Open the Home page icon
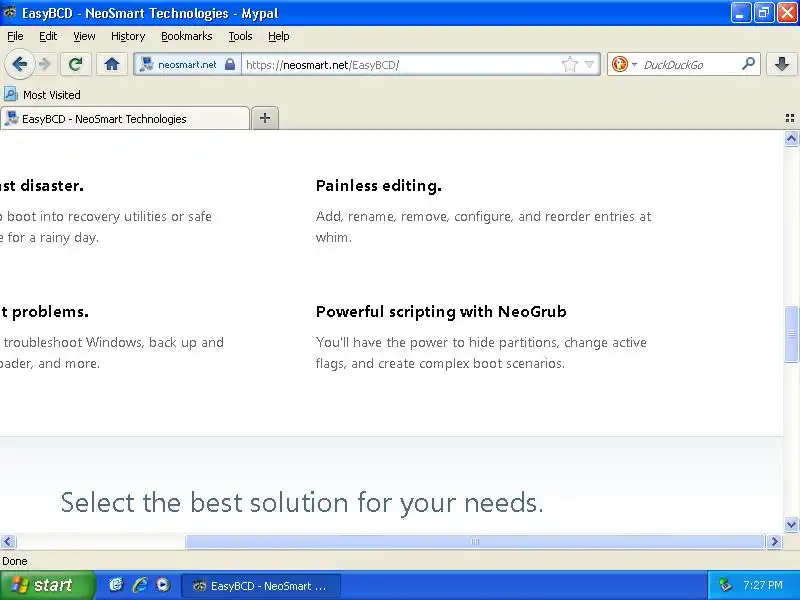Image resolution: width=800 pixels, height=600 pixels. 112,64
